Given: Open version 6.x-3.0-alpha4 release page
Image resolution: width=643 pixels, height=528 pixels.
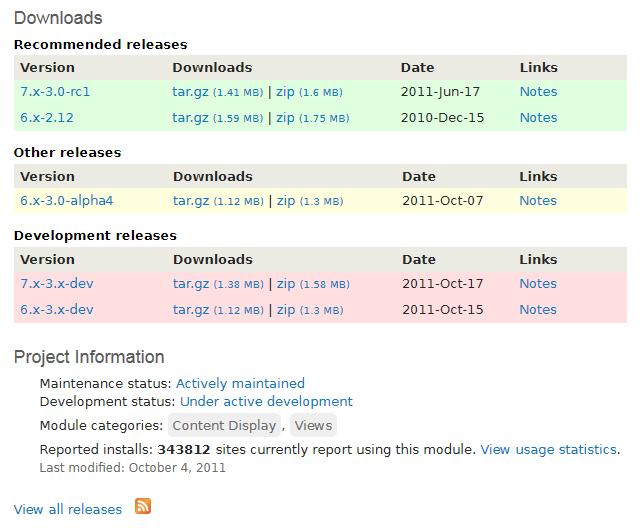Looking at the screenshot, I should coord(67,201).
